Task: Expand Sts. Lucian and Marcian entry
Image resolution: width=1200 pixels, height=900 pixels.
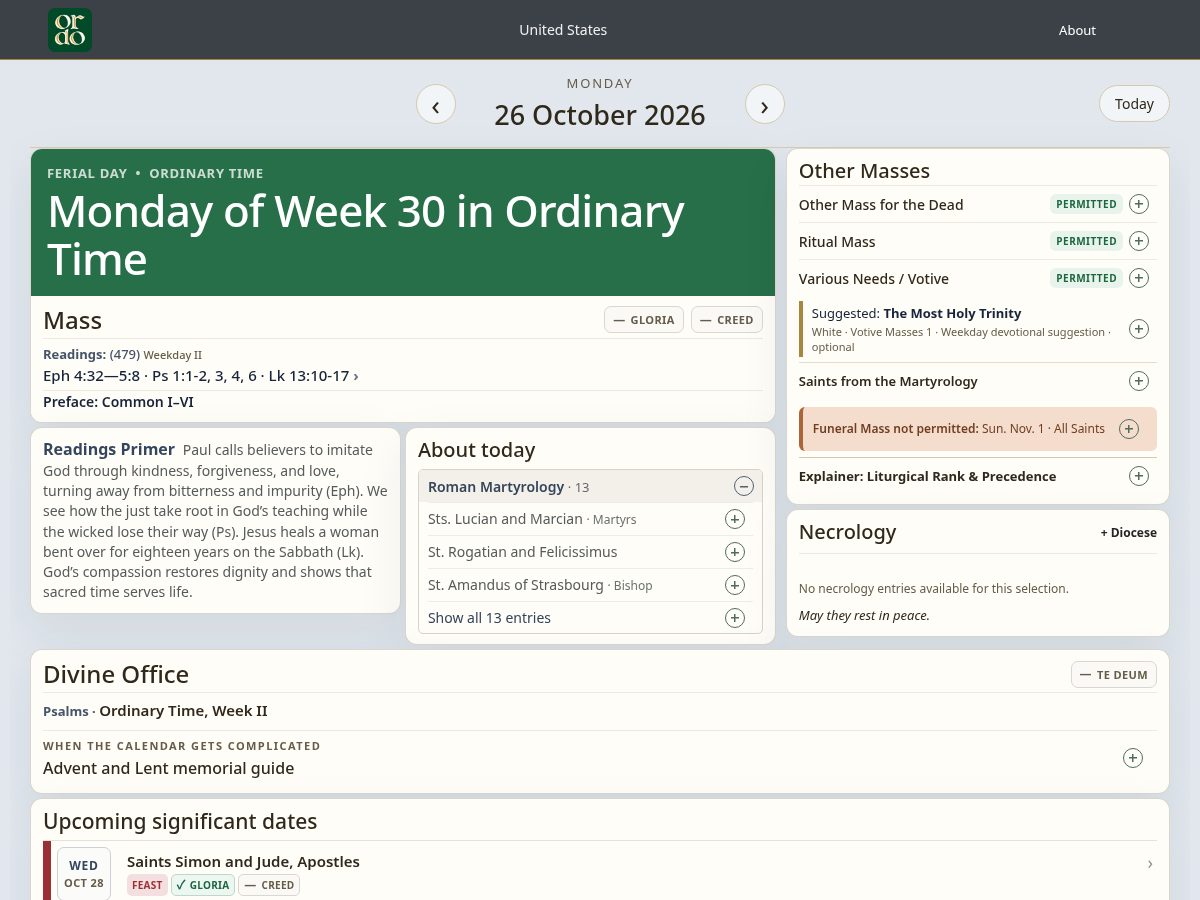Action: click(x=735, y=519)
